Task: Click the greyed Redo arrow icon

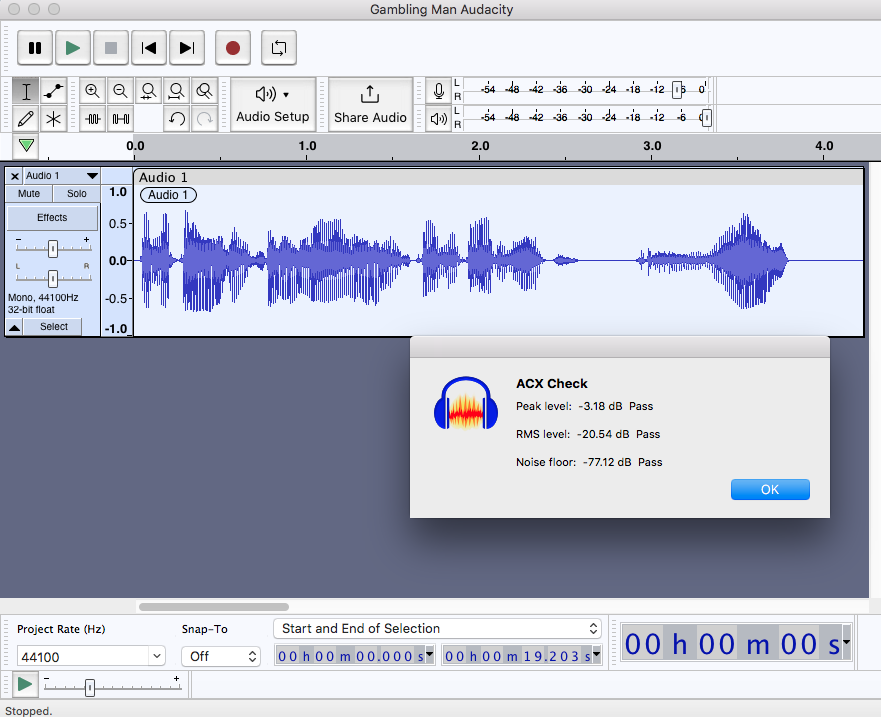Action: [x=205, y=119]
